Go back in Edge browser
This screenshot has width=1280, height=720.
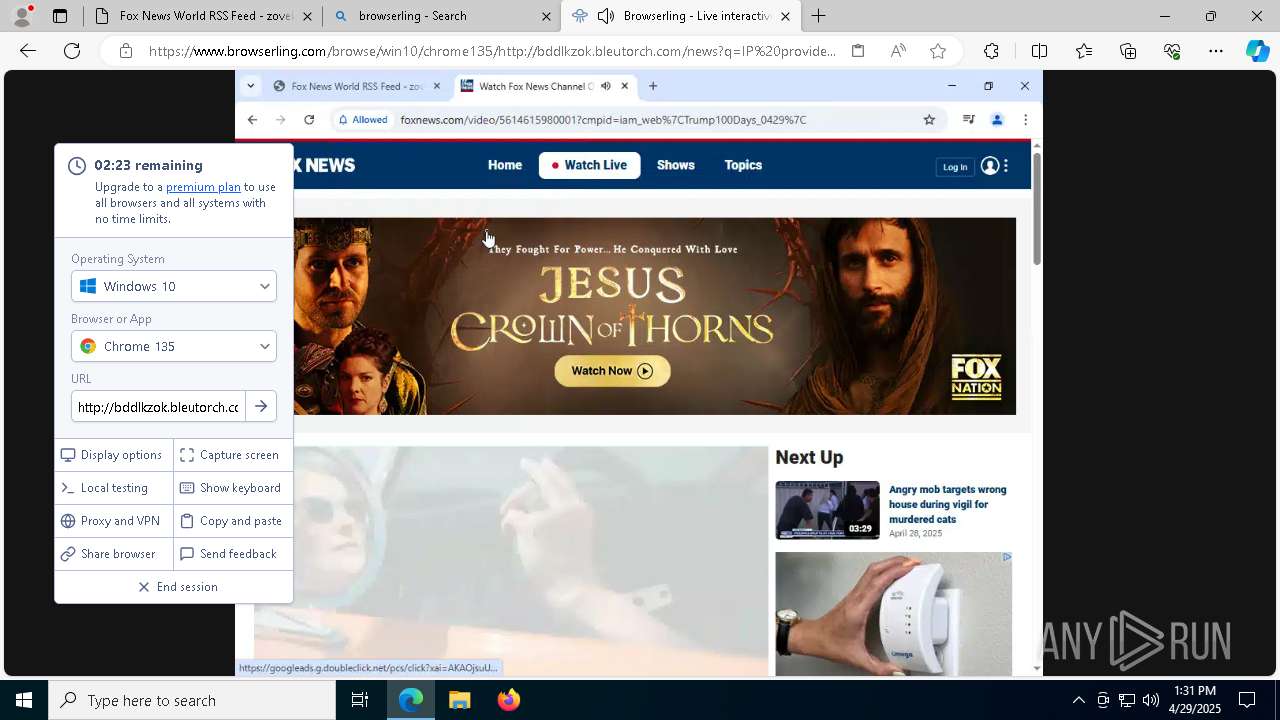(28, 51)
